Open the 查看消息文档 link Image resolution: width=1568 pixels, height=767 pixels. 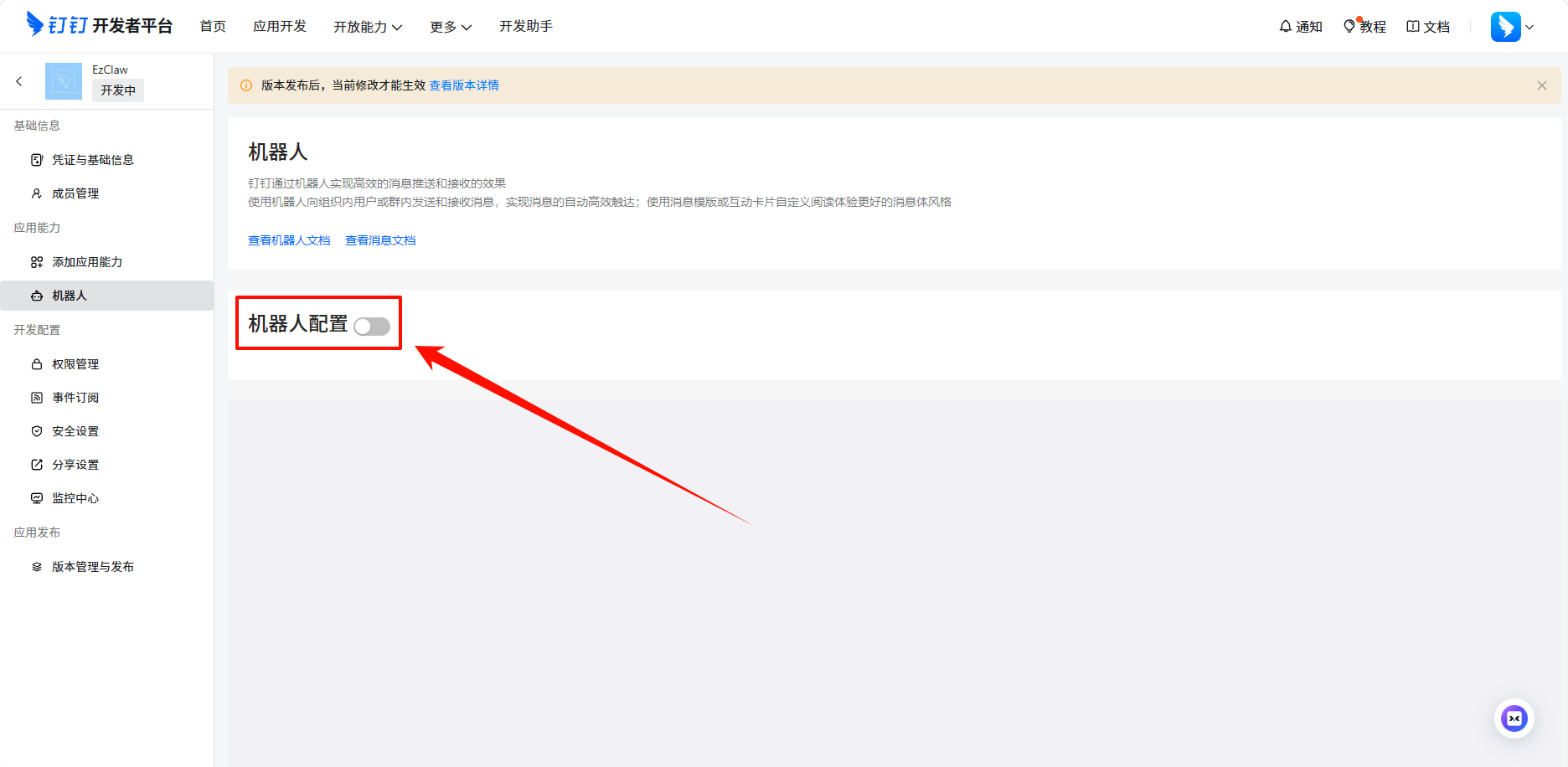380,240
